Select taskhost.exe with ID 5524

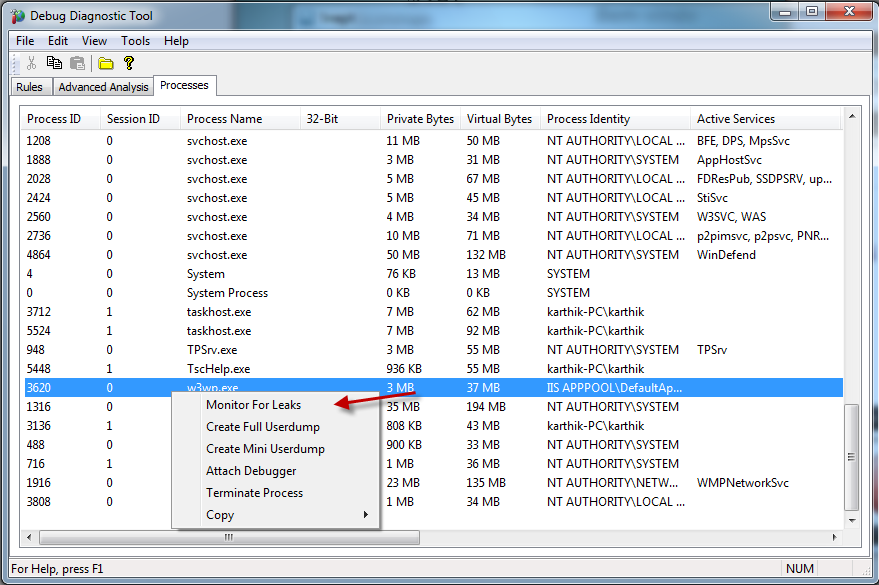433,331
